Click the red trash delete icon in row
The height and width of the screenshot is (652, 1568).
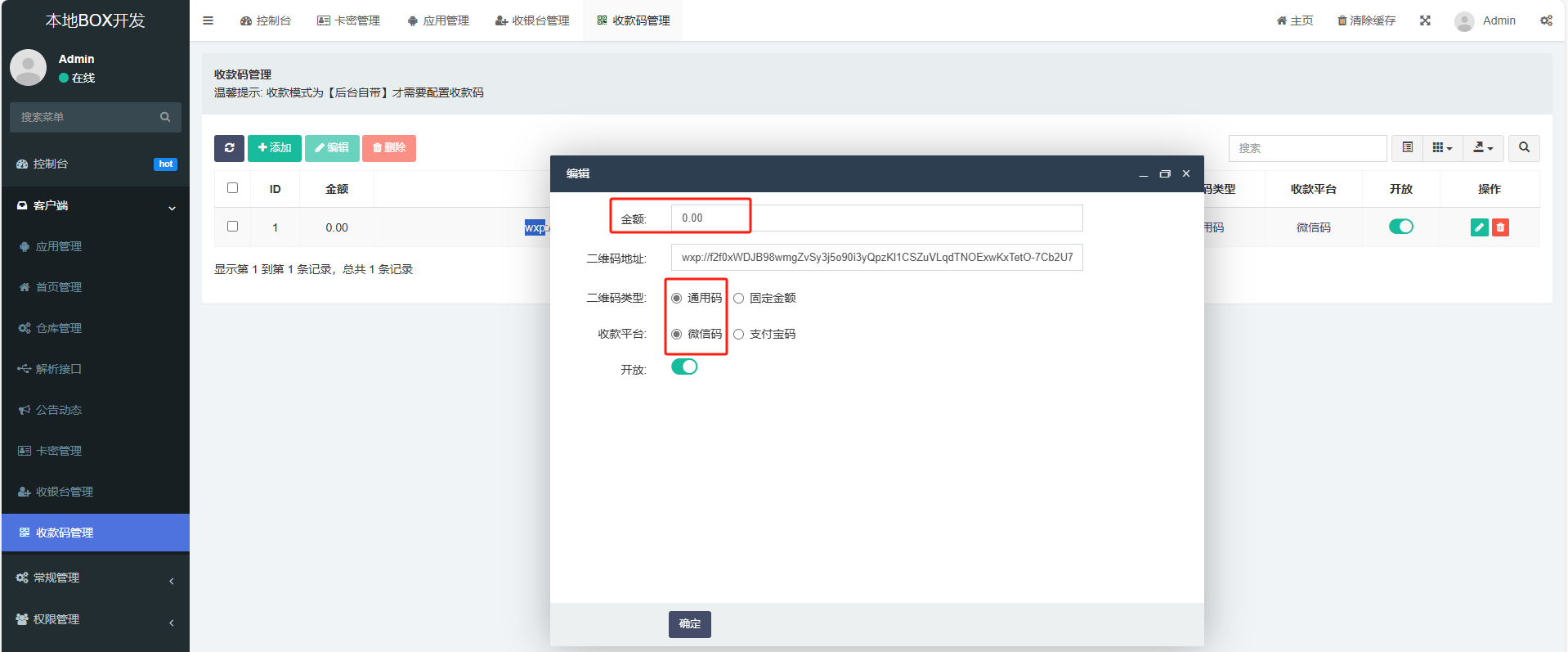[x=1500, y=227]
